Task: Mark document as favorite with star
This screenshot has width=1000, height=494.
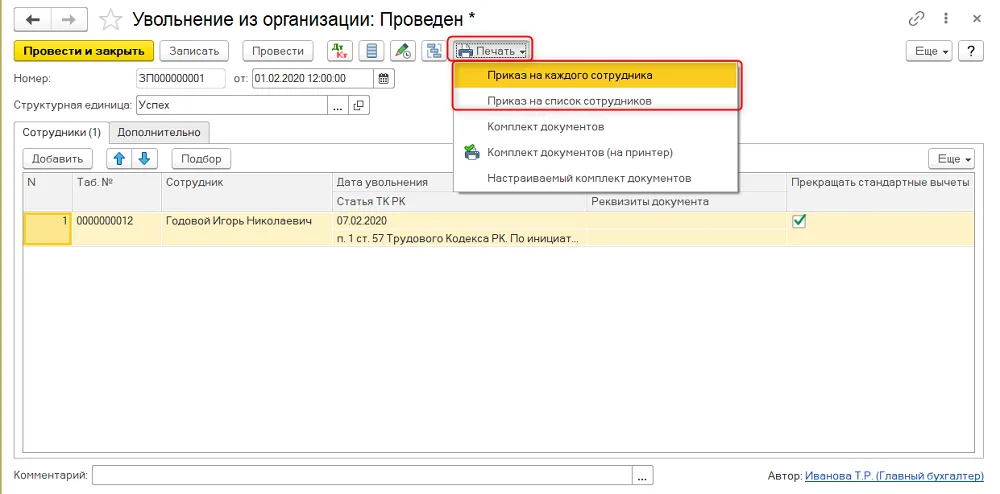Action: (x=111, y=20)
